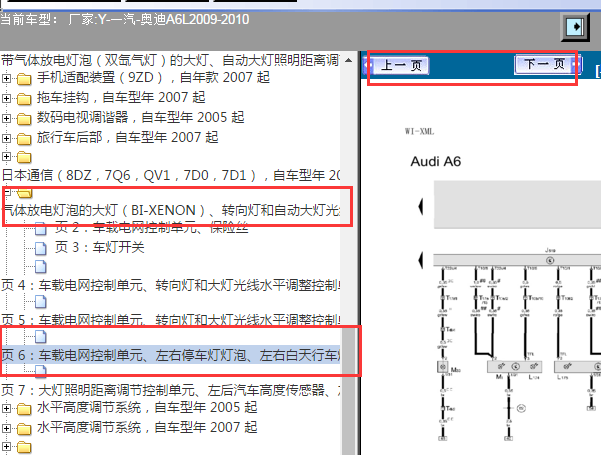Select 水平高度调节系统，自车型年 2007 起
601x455 pixels.
[147, 427]
